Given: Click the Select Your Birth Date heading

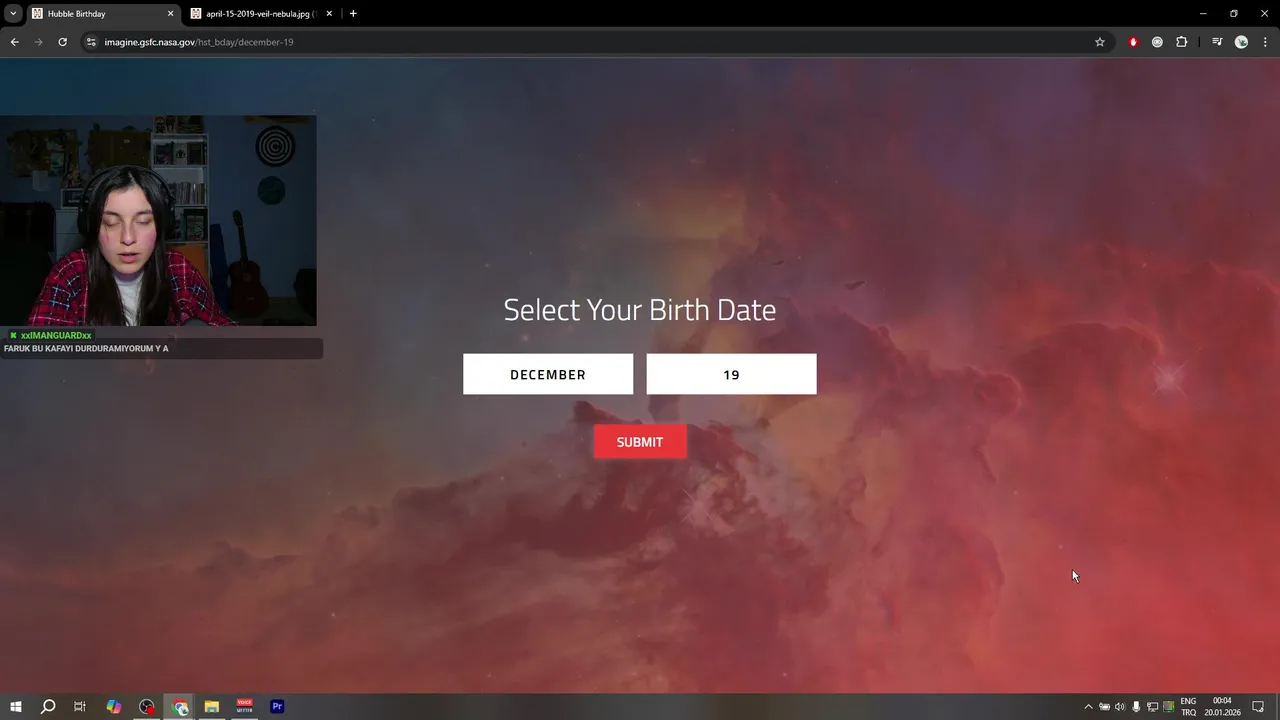Looking at the screenshot, I should (x=640, y=309).
